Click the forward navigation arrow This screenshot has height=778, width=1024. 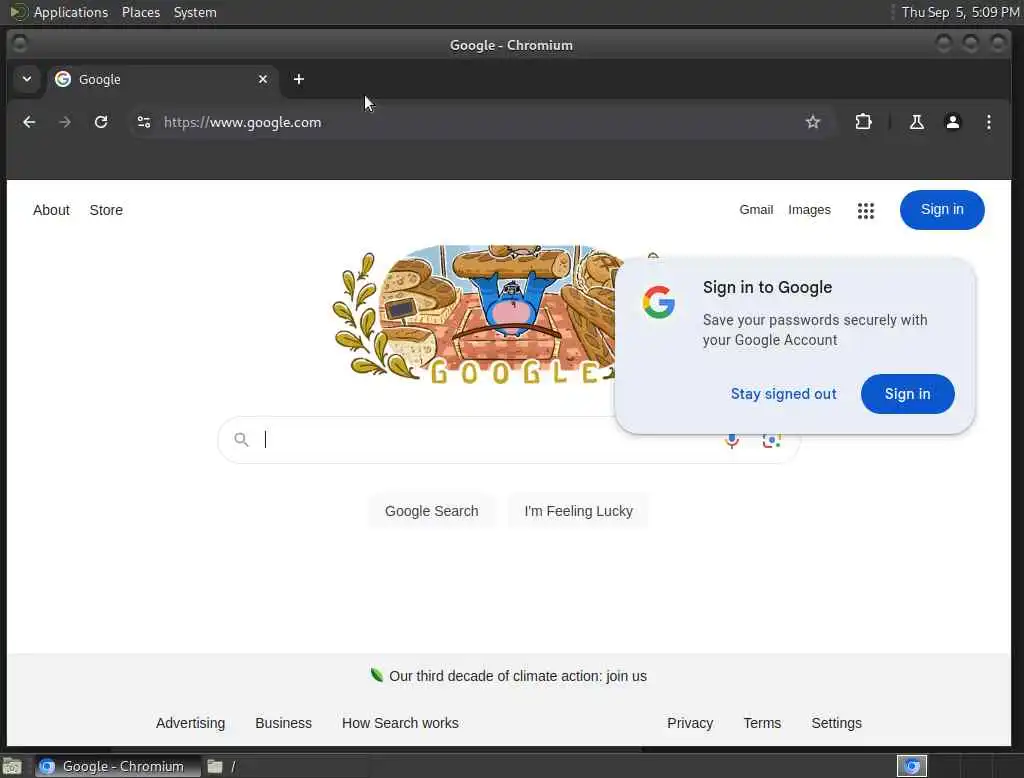65,122
